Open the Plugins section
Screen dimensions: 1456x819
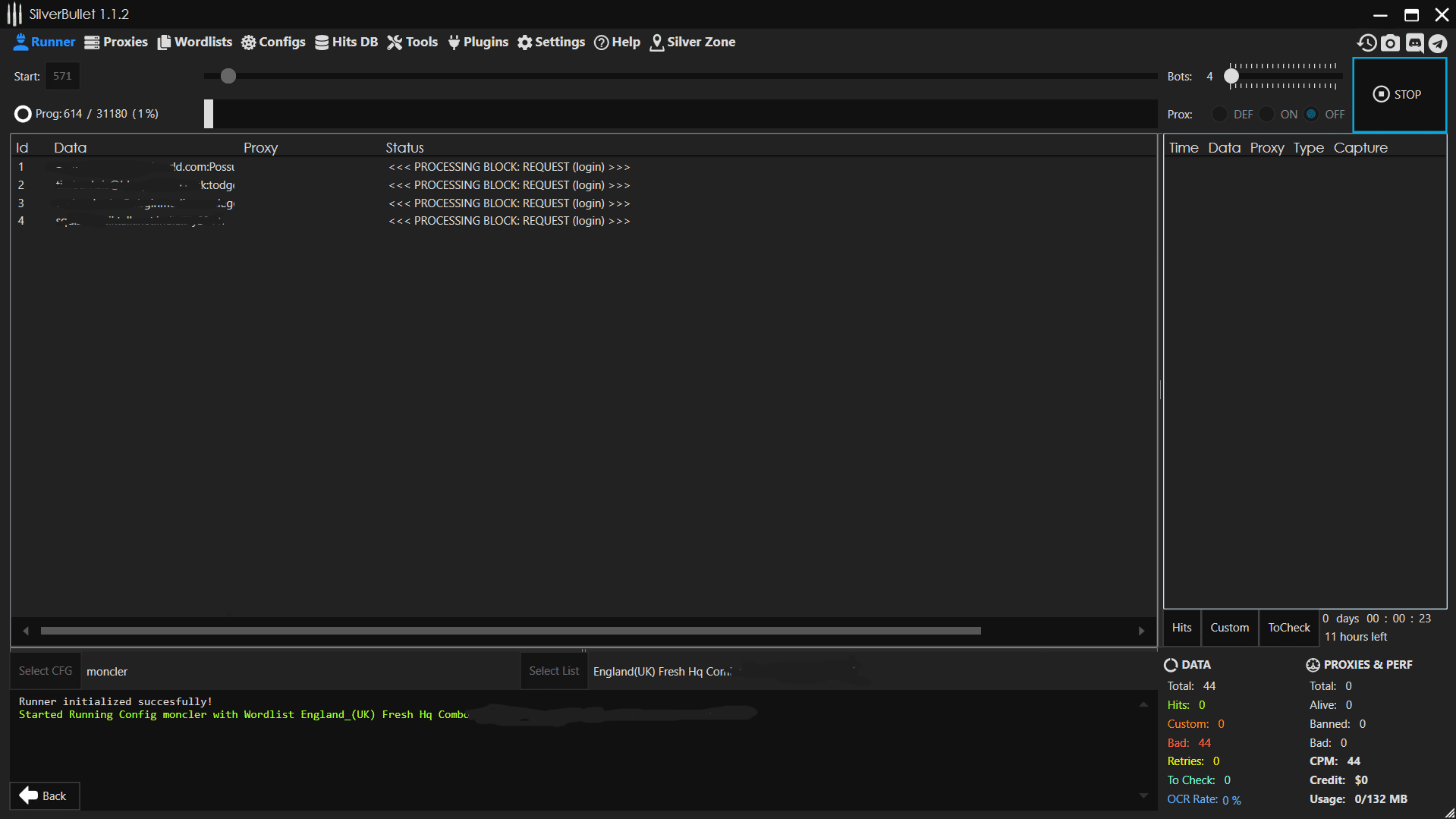coord(478,42)
